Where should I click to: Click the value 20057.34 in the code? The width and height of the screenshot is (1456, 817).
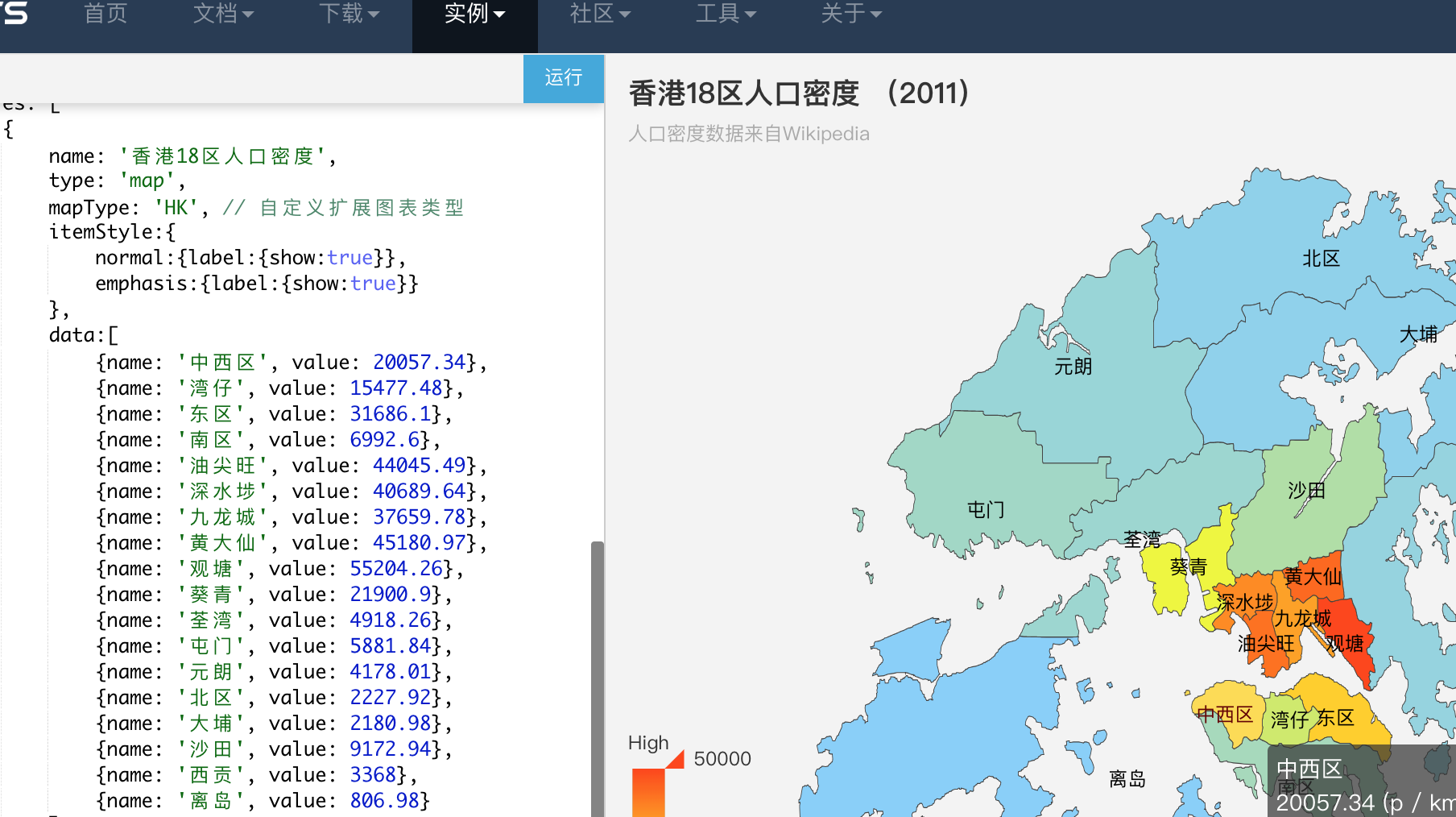coord(418,362)
